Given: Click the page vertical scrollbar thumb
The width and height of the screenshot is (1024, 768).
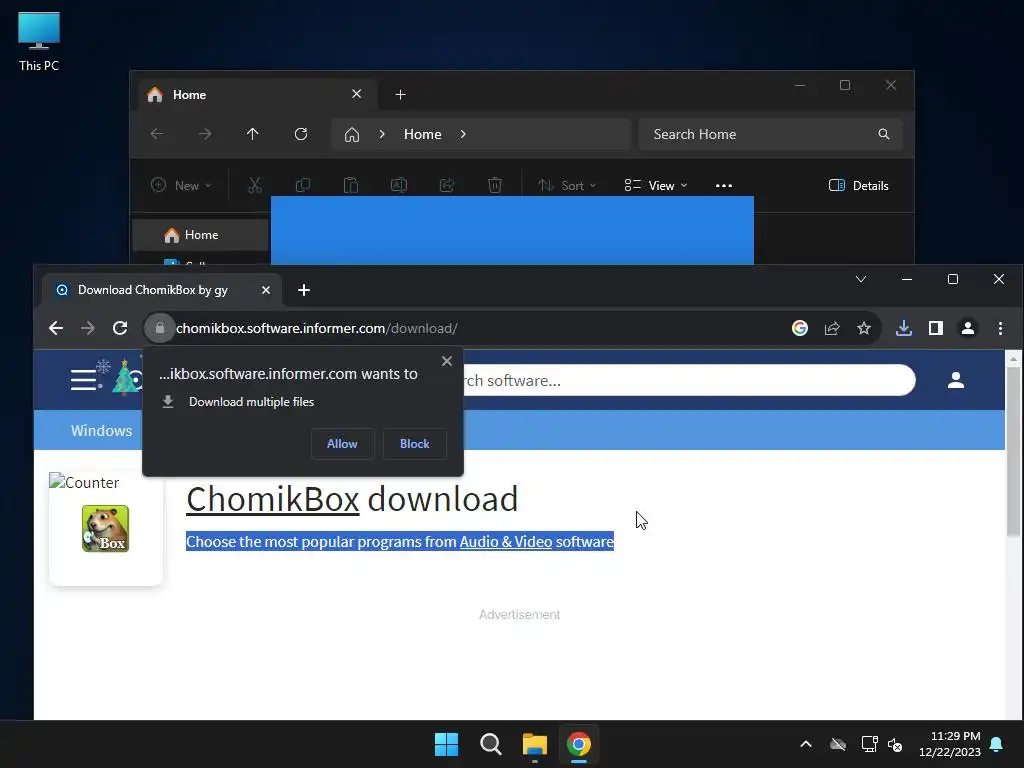Looking at the screenshot, I should (1014, 453).
